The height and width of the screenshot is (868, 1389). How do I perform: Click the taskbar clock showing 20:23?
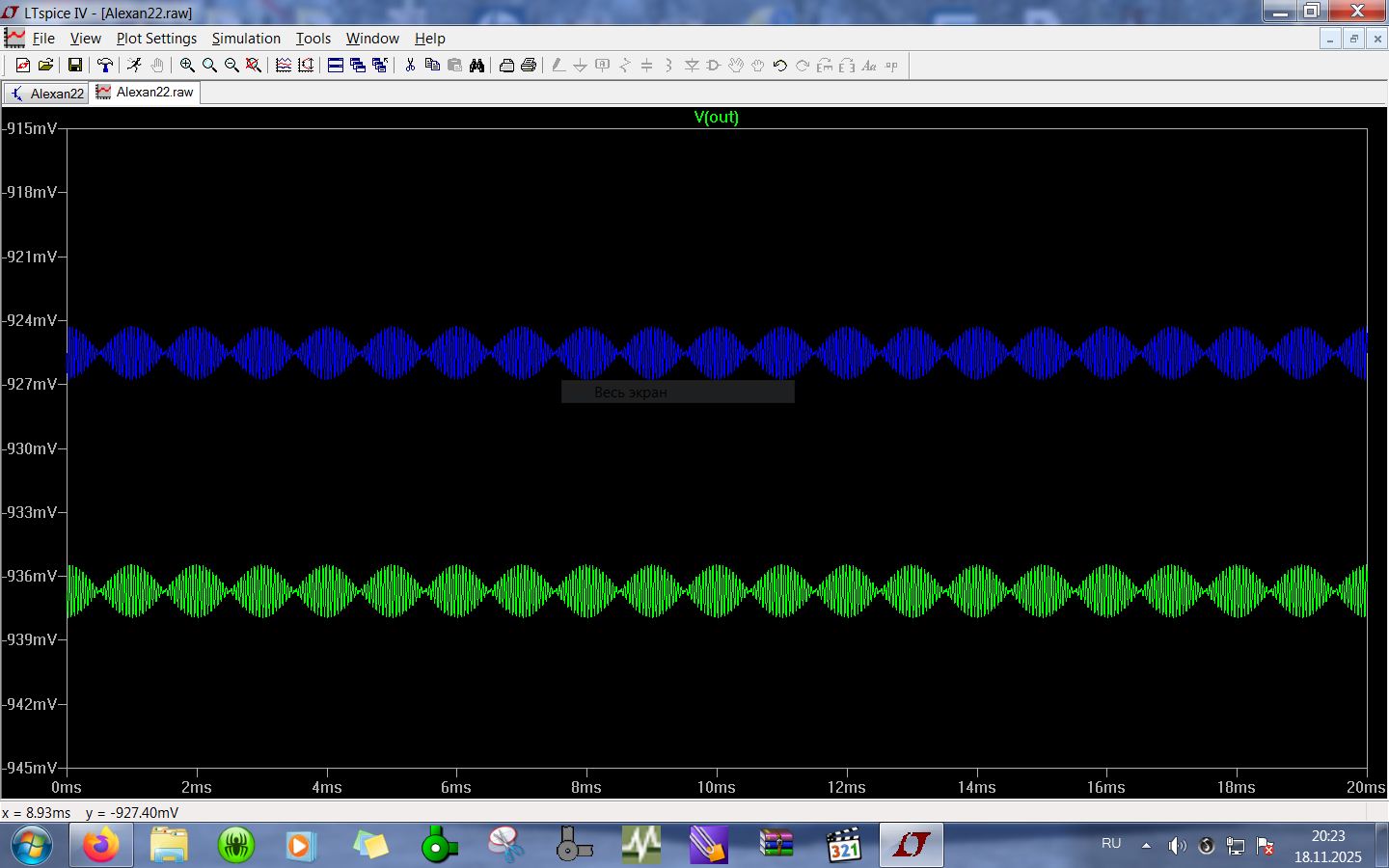coord(1328,846)
